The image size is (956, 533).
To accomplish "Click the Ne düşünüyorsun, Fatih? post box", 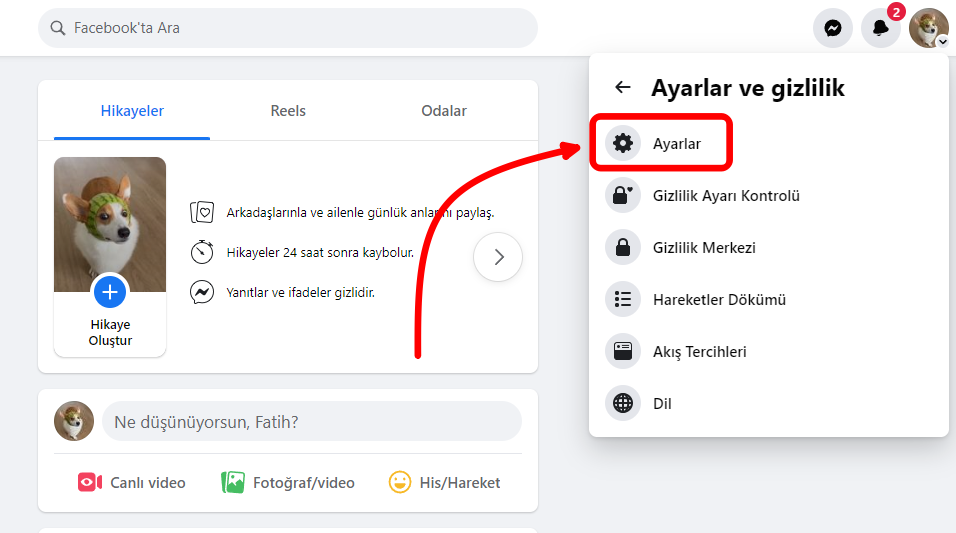I will pos(311,422).
